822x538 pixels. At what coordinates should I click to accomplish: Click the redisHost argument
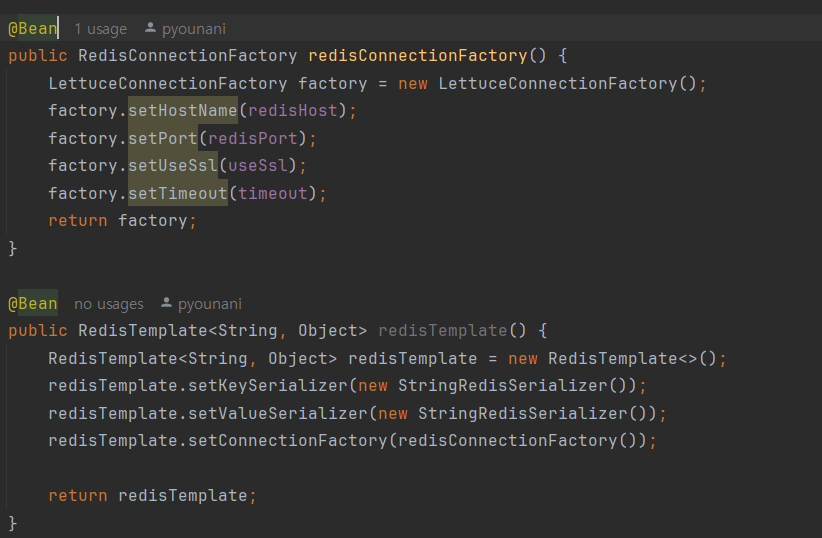pyautogui.click(x=293, y=111)
